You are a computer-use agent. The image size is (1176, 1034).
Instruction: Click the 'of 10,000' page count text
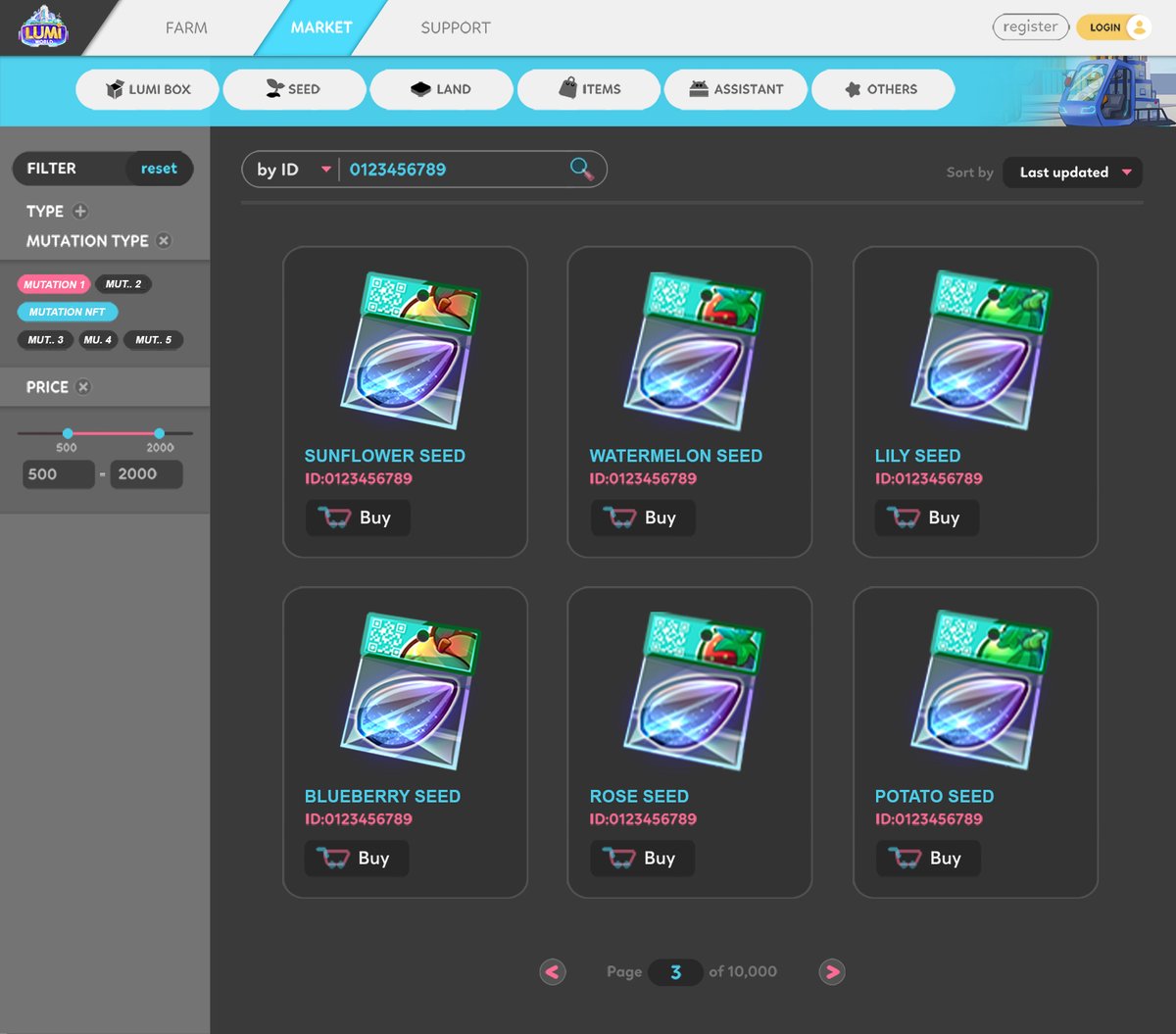tap(743, 972)
